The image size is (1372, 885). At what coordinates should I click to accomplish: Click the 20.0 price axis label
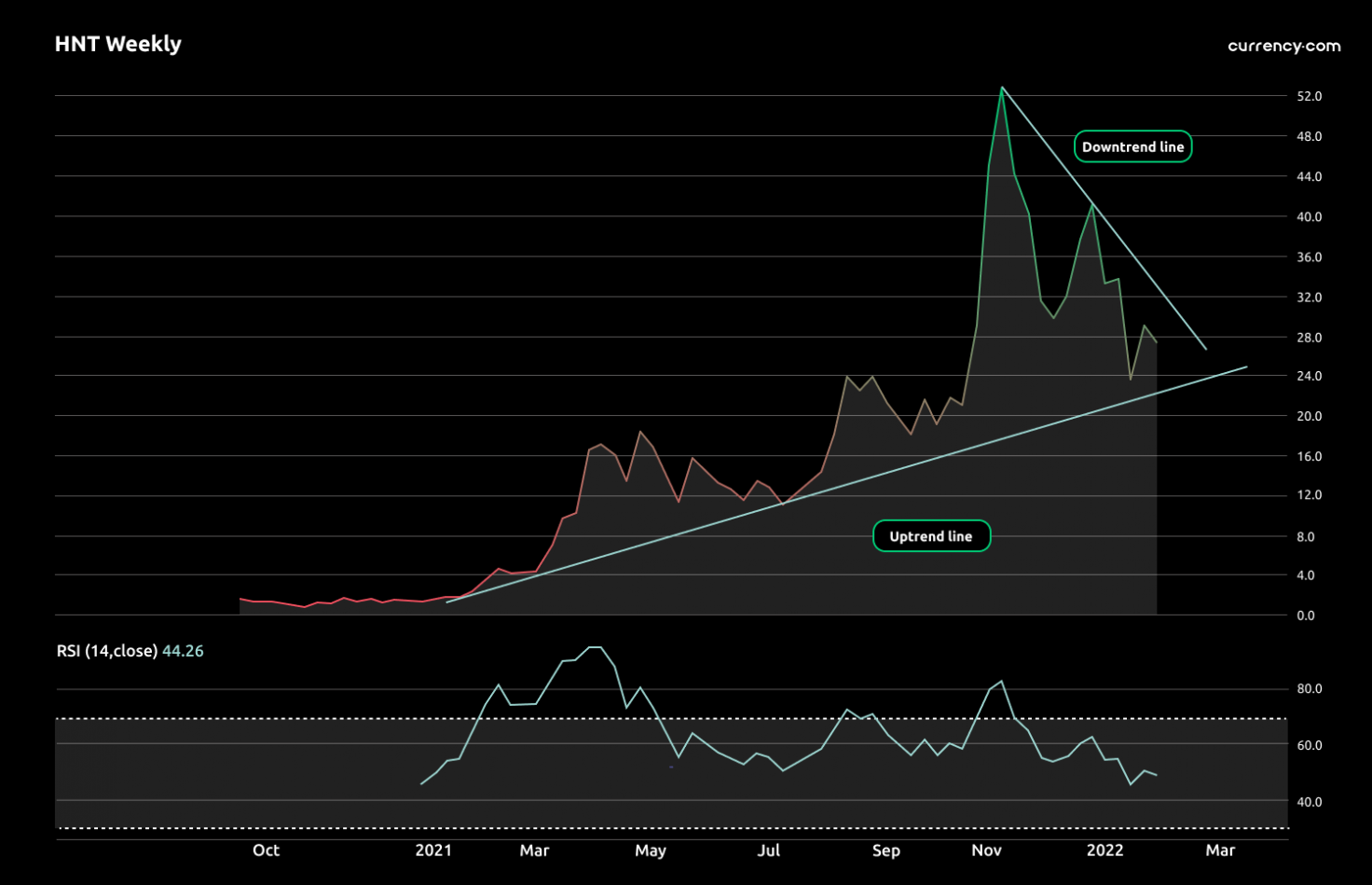(x=1309, y=416)
